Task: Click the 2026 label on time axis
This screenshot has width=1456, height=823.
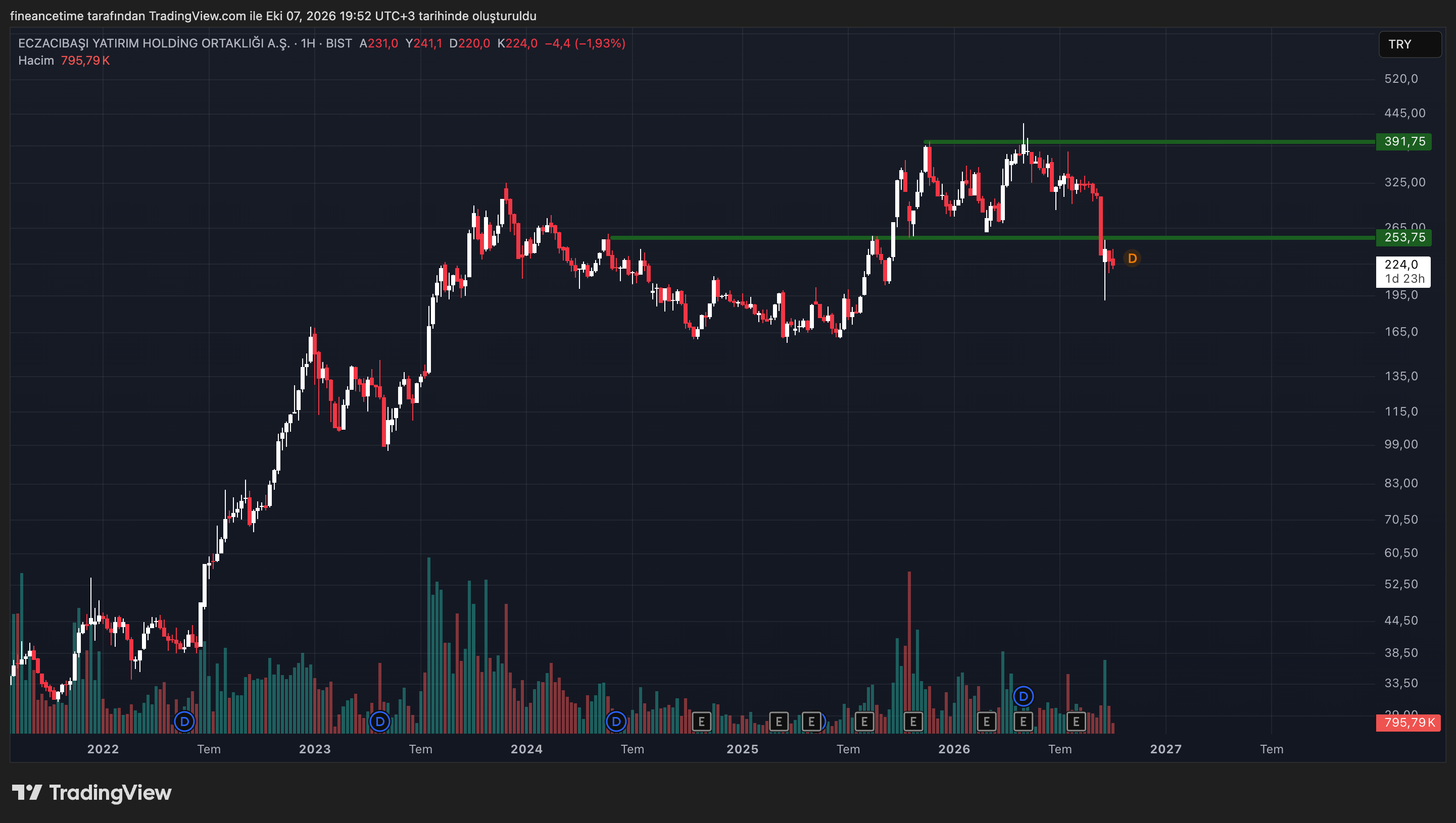Action: [954, 749]
